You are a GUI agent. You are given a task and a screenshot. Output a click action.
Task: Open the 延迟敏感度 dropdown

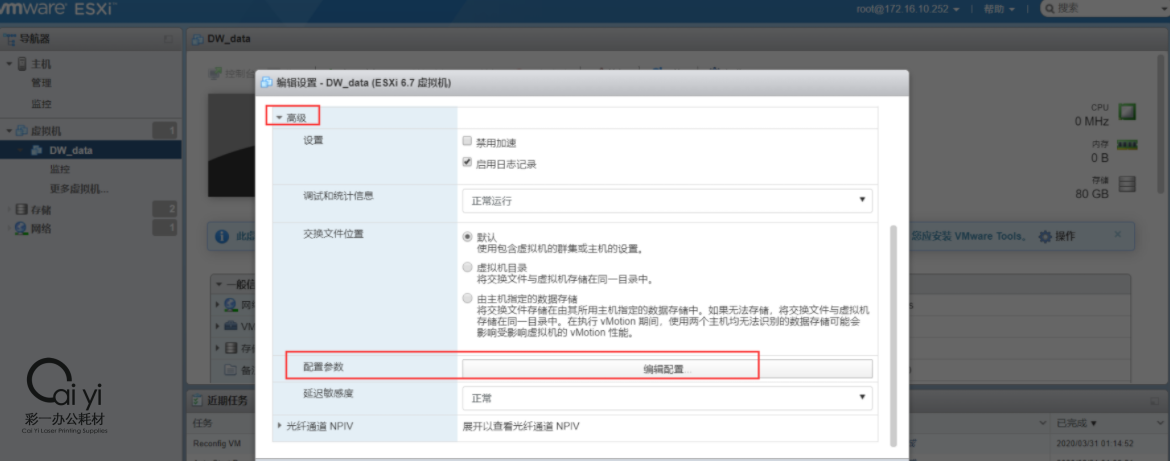[x=666, y=398]
